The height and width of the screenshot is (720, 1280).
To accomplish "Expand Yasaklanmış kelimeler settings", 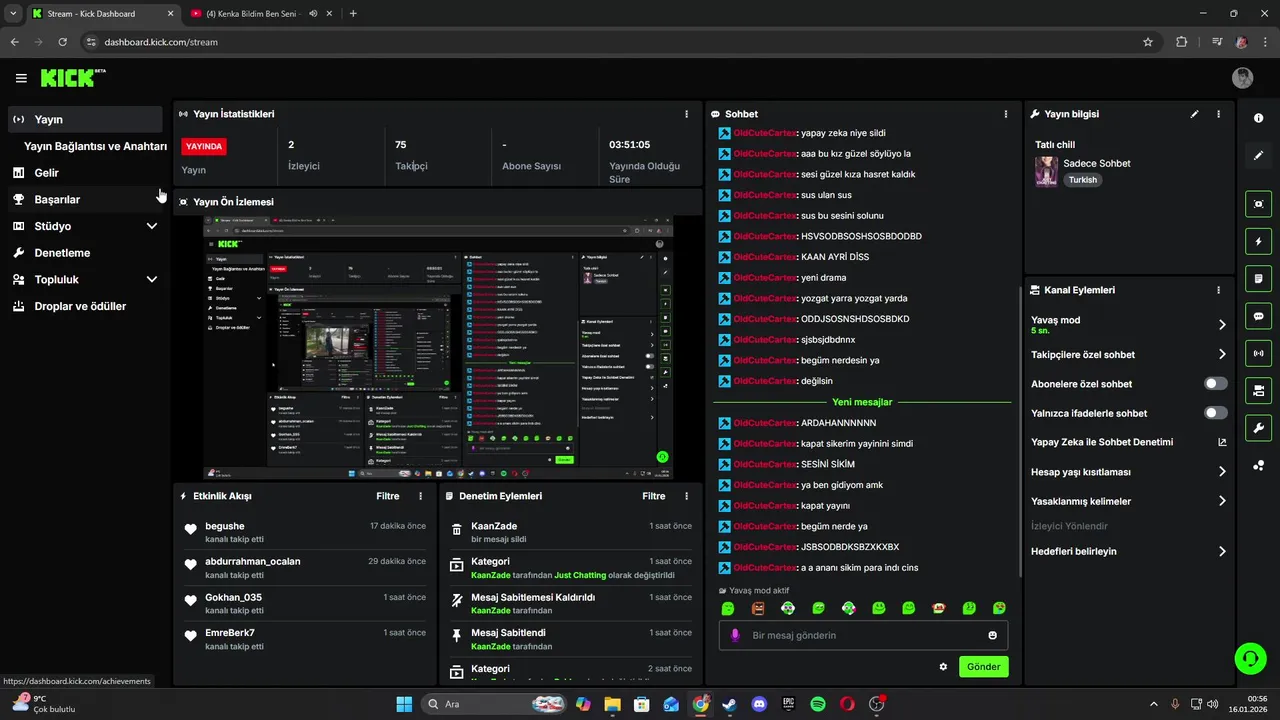I will (x=1221, y=501).
